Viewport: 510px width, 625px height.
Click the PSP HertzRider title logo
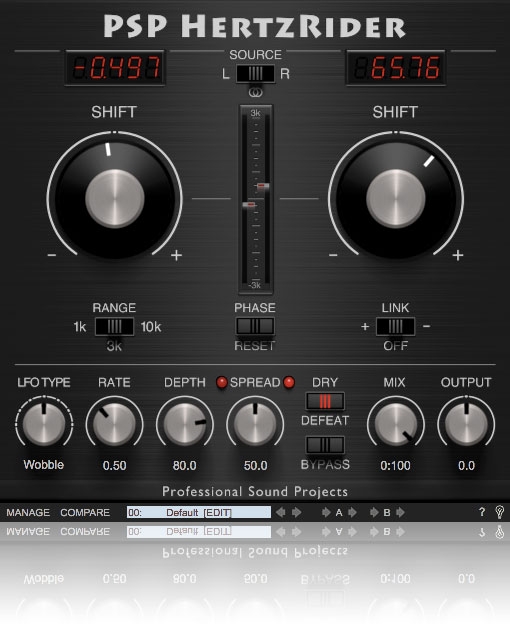[254, 27]
